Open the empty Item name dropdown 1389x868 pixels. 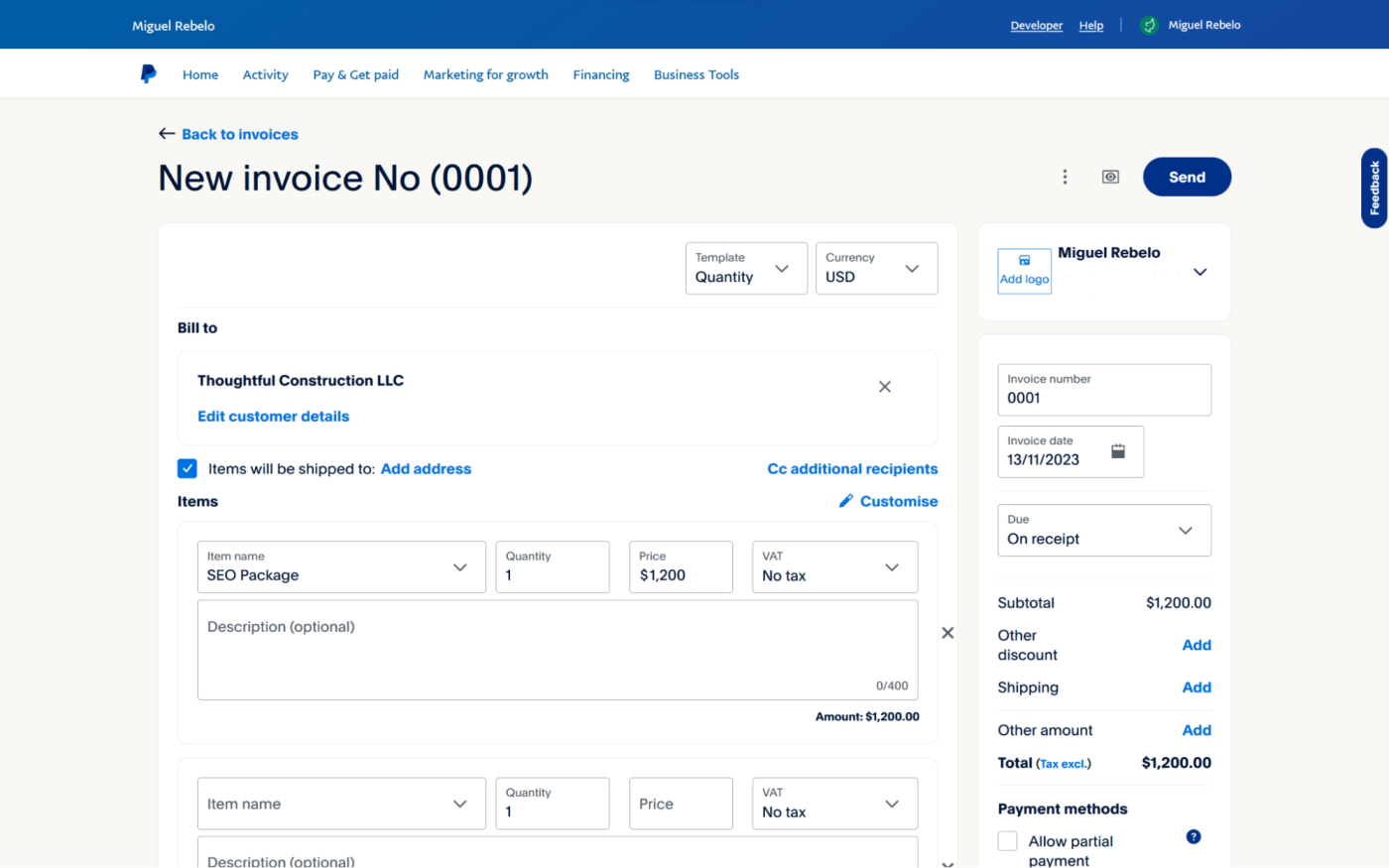341,804
